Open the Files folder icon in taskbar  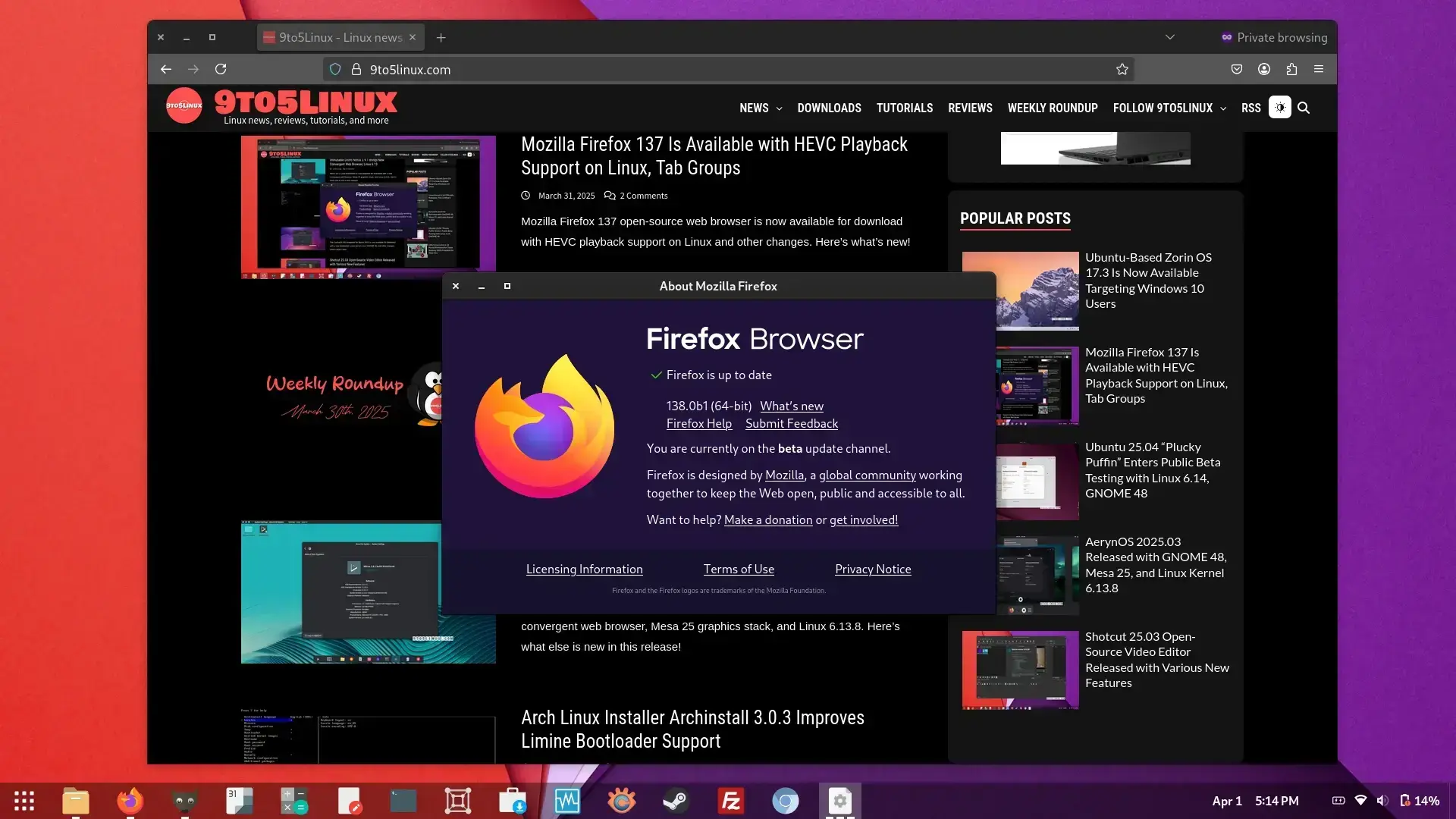tap(76, 801)
